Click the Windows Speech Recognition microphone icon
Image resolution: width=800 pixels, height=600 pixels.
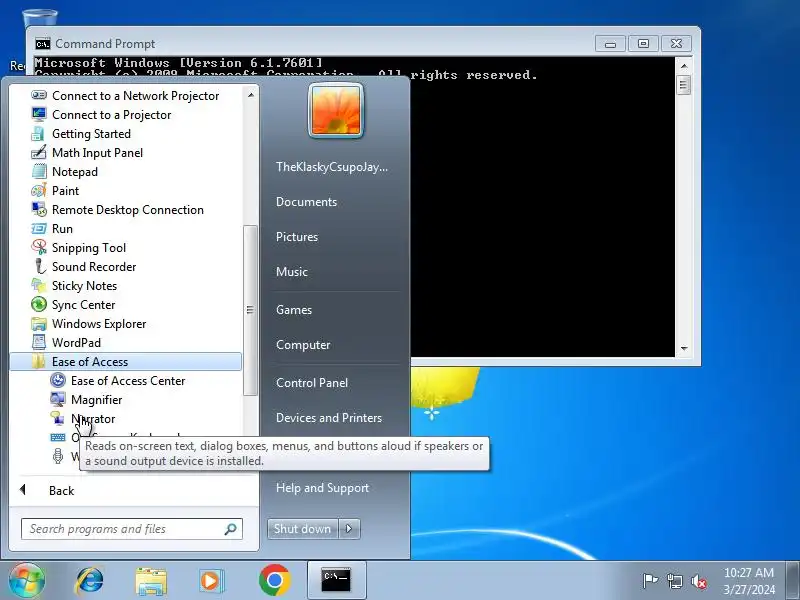58,456
